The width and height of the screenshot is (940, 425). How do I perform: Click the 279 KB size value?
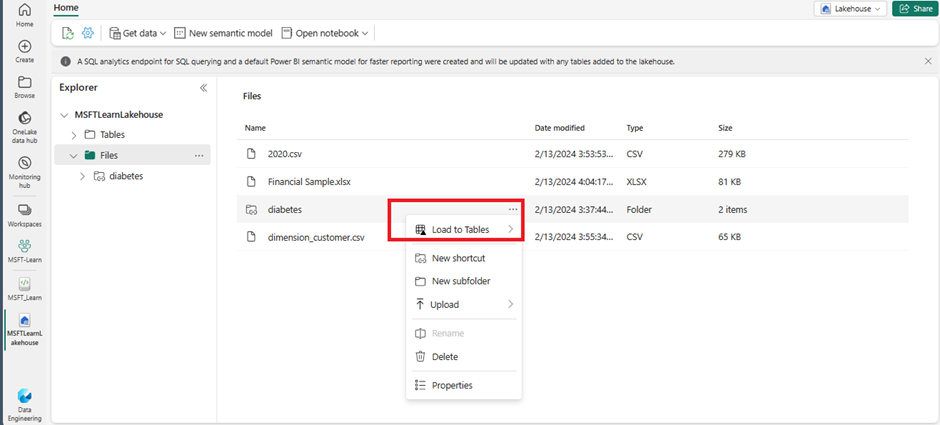[732, 154]
